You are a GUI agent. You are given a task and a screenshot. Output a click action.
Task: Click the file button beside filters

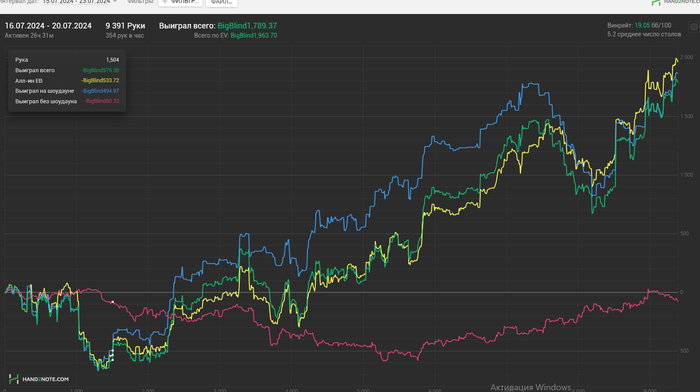coord(221,2)
